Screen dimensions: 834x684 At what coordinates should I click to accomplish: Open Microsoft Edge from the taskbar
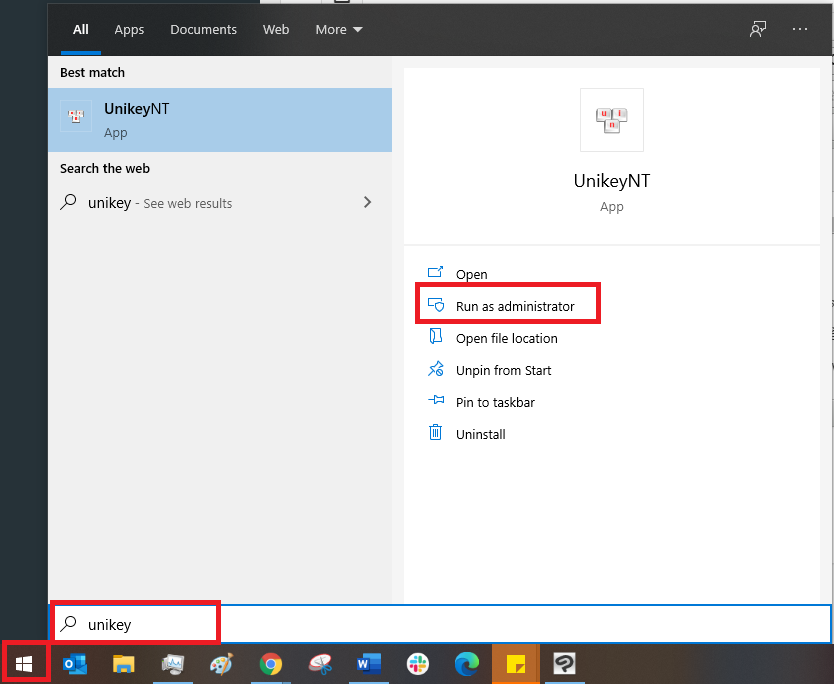466,664
